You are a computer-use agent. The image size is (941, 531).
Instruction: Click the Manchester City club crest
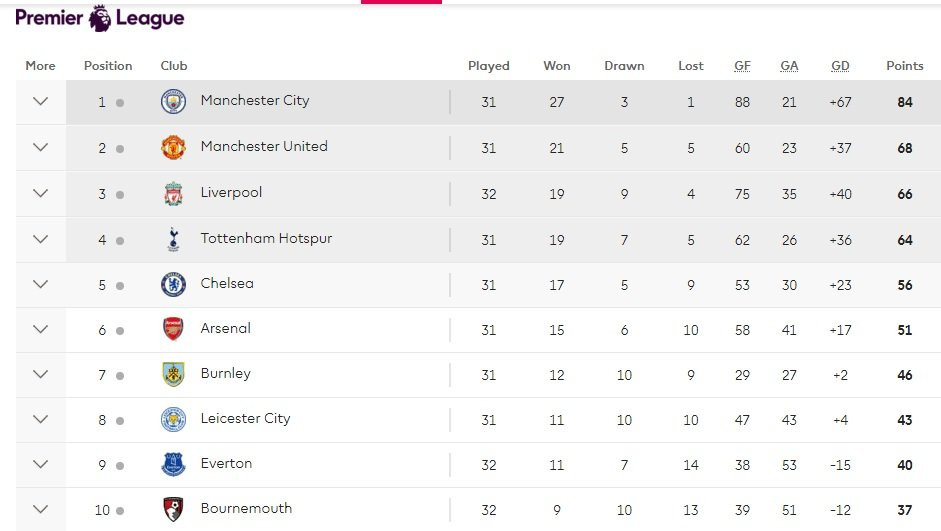(173, 102)
